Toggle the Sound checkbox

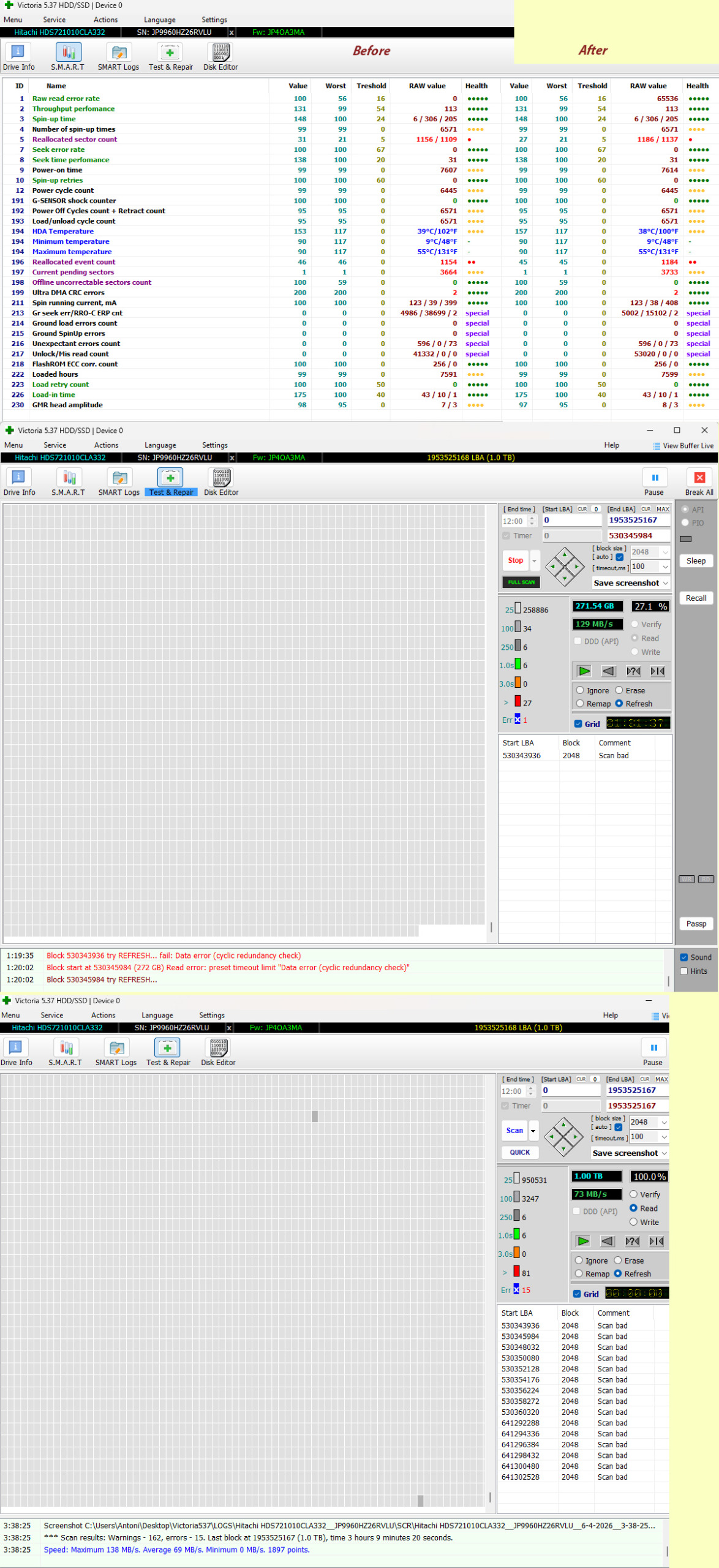pos(684,957)
